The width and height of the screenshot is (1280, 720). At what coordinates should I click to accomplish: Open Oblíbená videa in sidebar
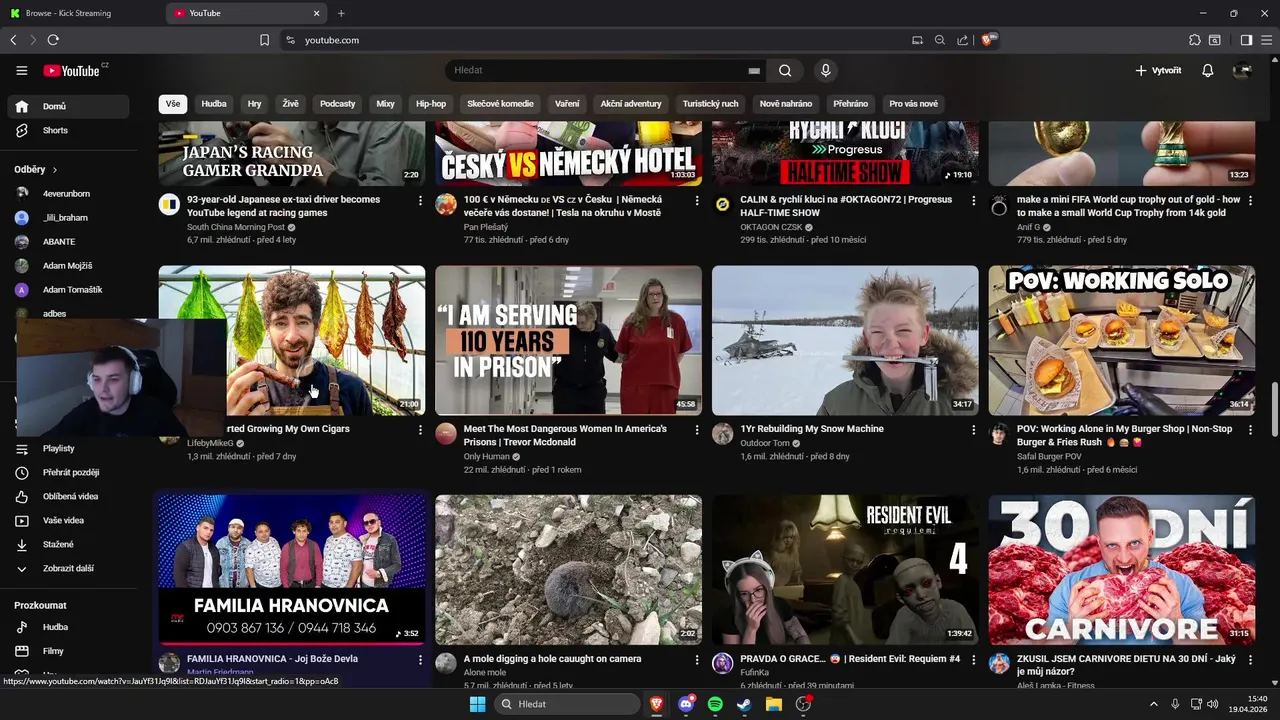point(69,497)
